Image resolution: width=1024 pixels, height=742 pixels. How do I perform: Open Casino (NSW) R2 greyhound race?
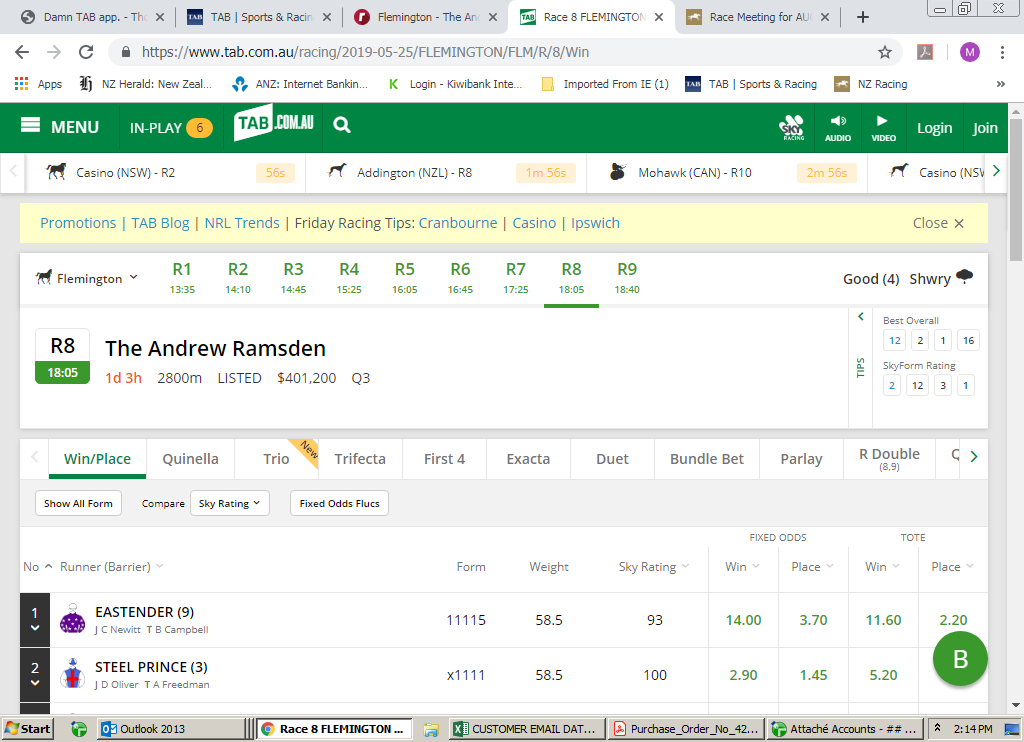point(165,172)
